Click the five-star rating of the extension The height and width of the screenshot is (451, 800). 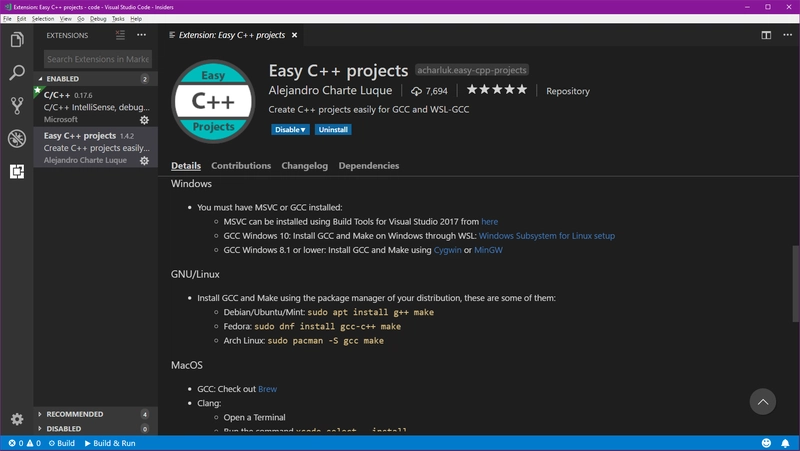click(x=496, y=91)
